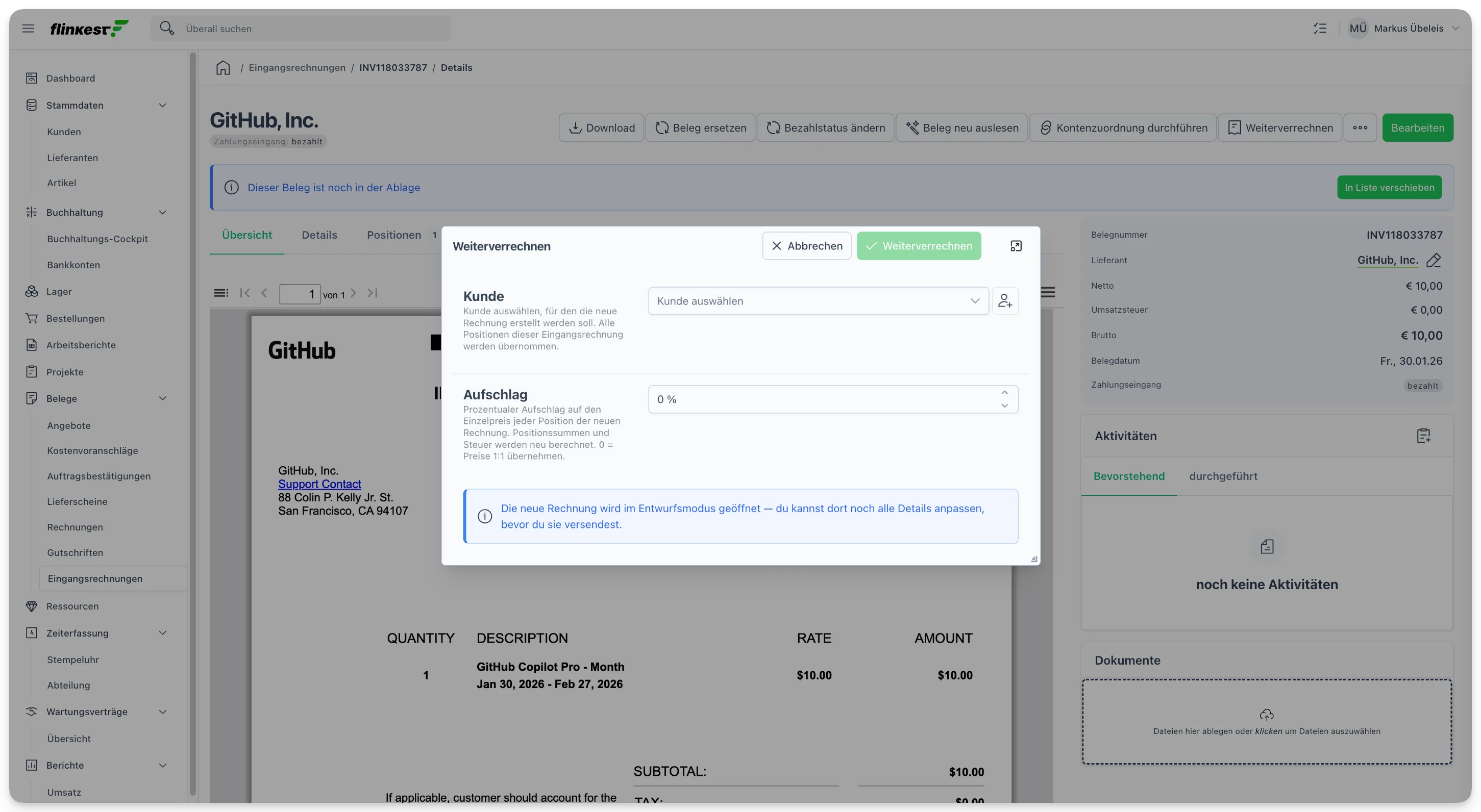Collapse the Stammdaten sidebar section
Screen dimensions: 1481x812
[x=163, y=105]
